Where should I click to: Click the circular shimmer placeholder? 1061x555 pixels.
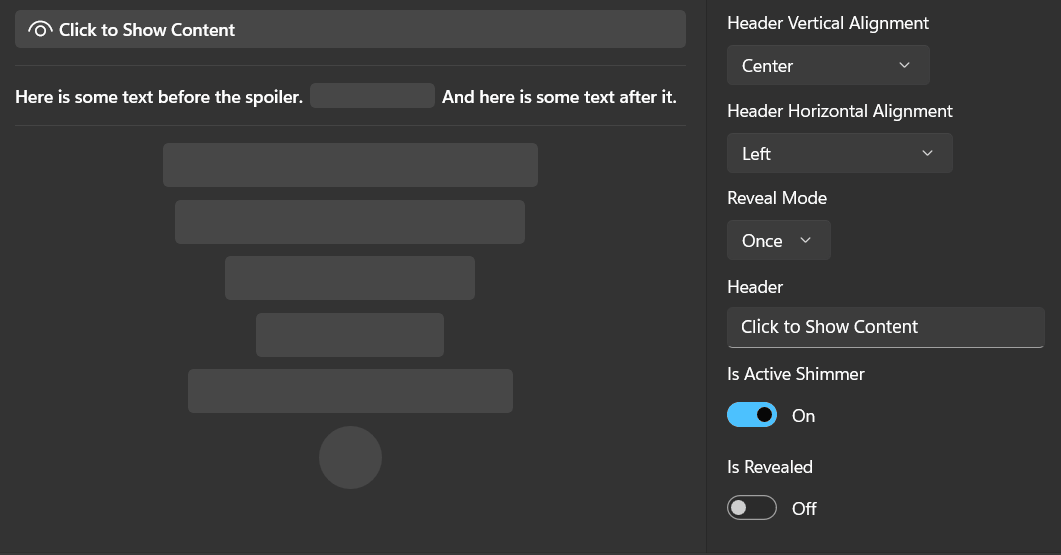point(351,458)
